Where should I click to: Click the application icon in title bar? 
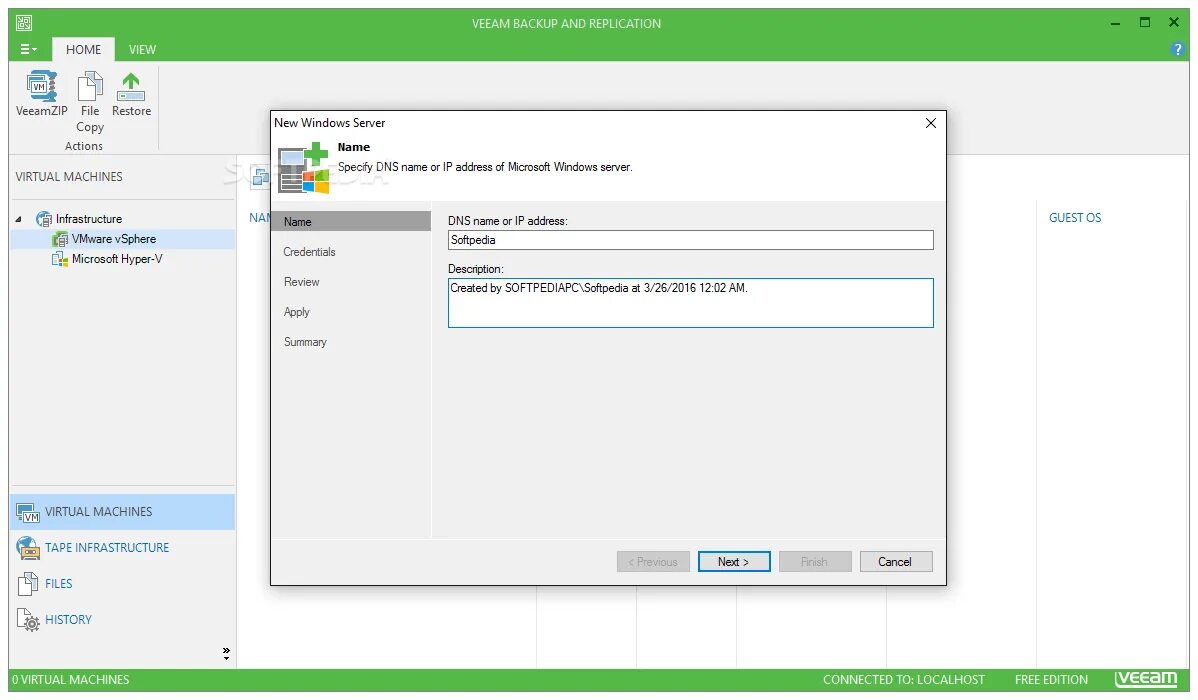24,23
